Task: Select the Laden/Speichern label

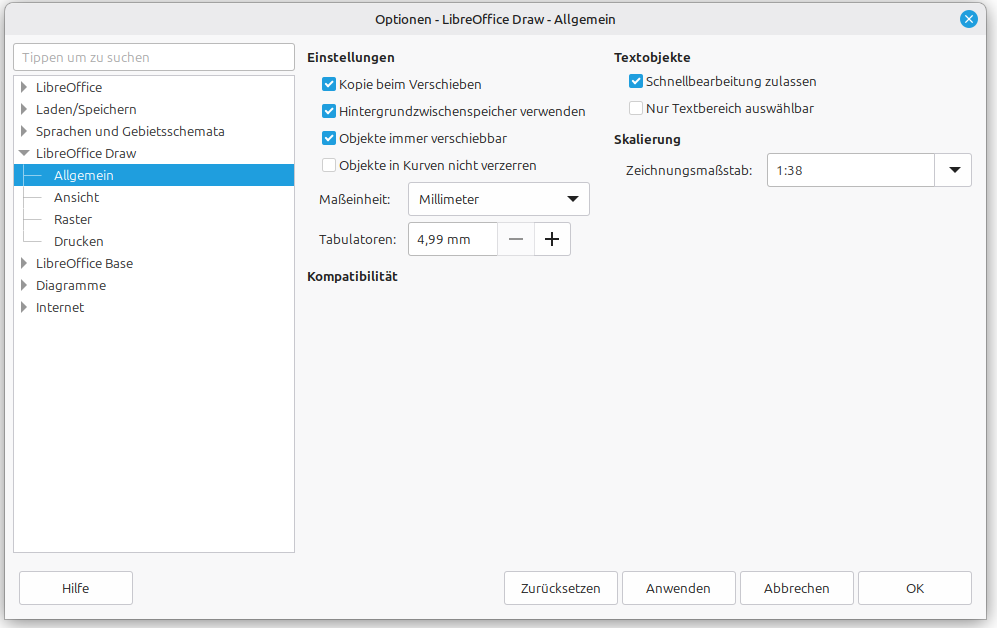Action: pyautogui.click(x=86, y=109)
